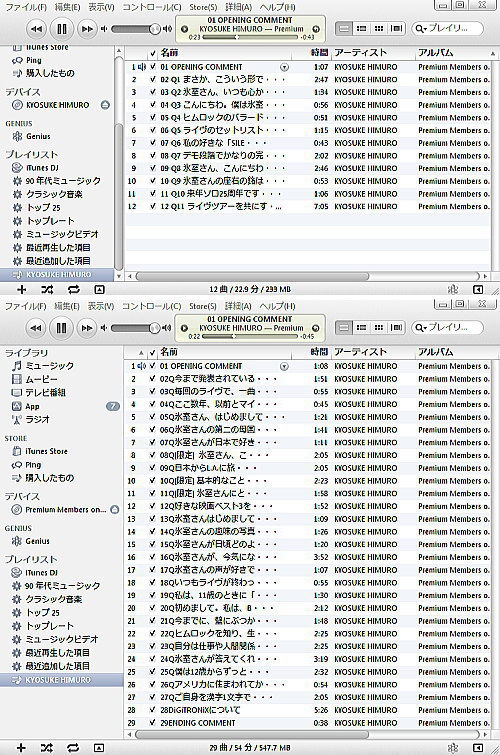Open 購入したもの in the 29-song window
The height and width of the screenshot is (755, 500).
pyautogui.click(x=49, y=478)
